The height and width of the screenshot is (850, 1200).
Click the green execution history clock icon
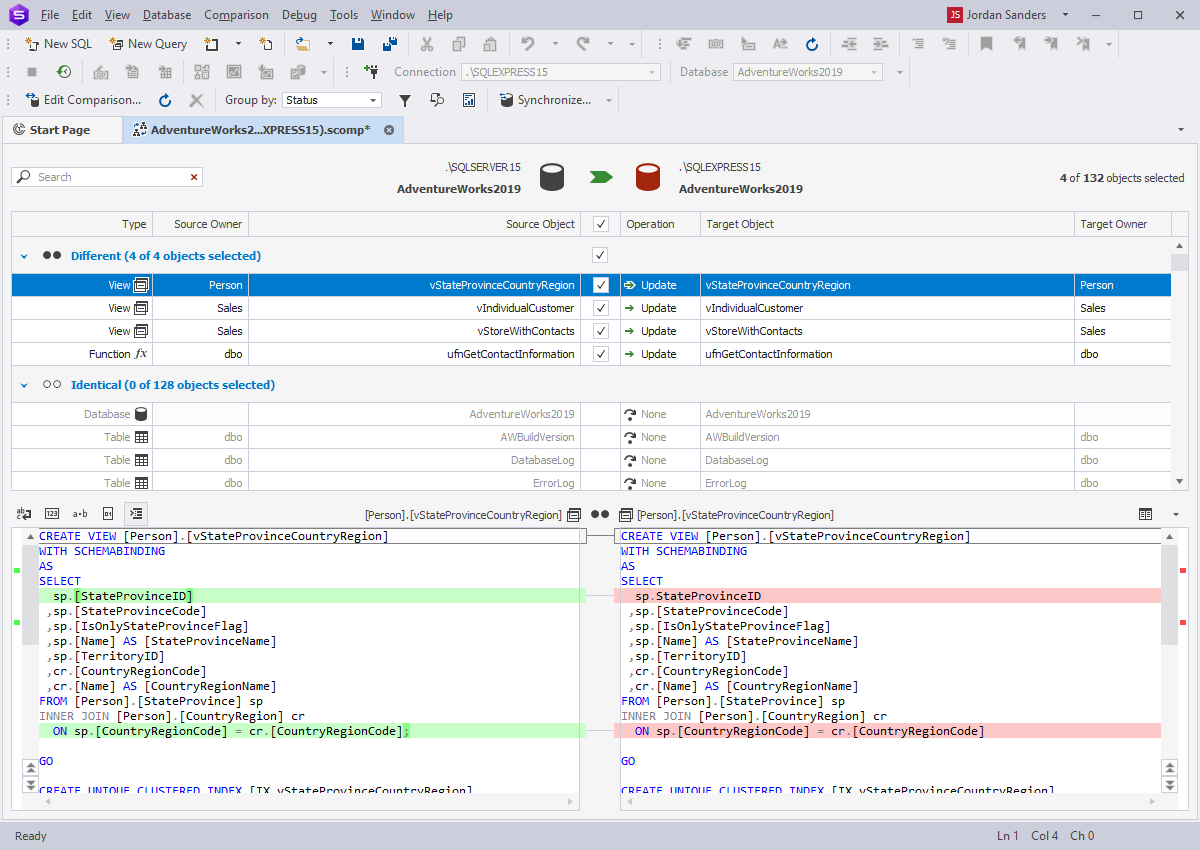click(63, 72)
